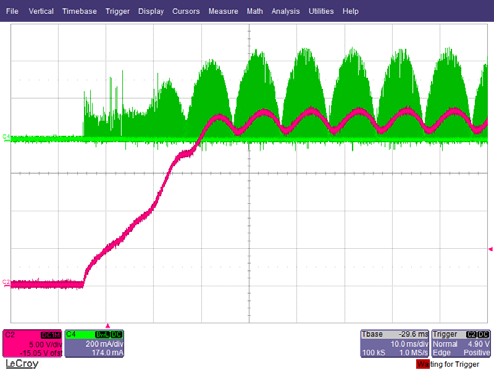The width and height of the screenshot is (494, 369).
Task: Click the Waiting for Trigger status
Action: point(448,364)
